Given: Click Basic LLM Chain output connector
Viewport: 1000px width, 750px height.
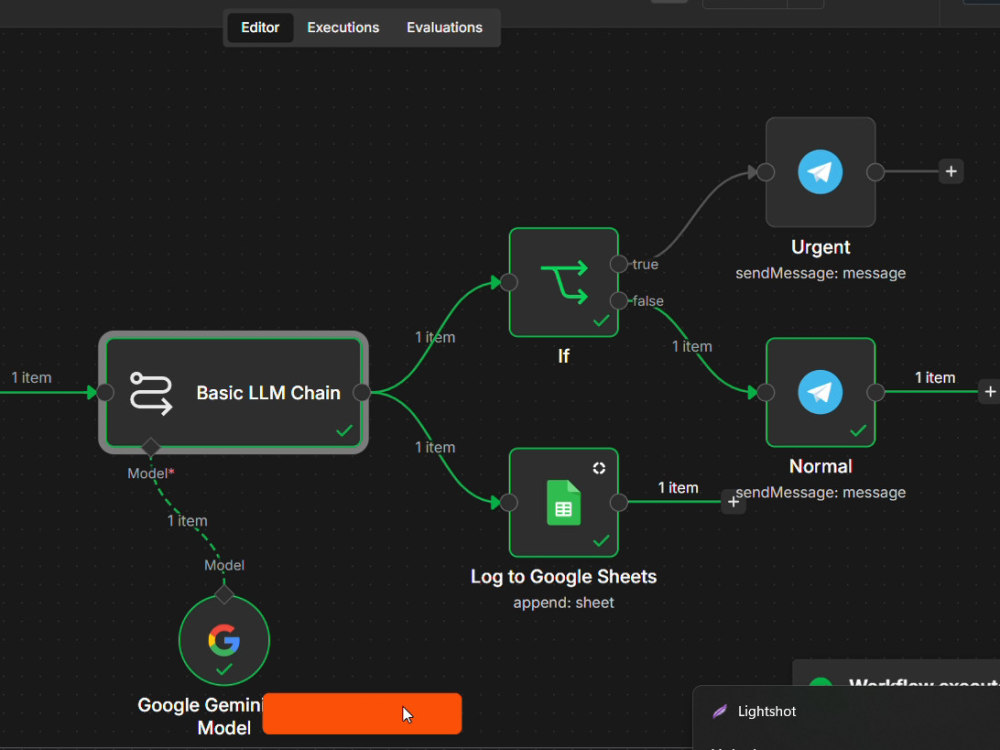Looking at the screenshot, I should [x=362, y=392].
